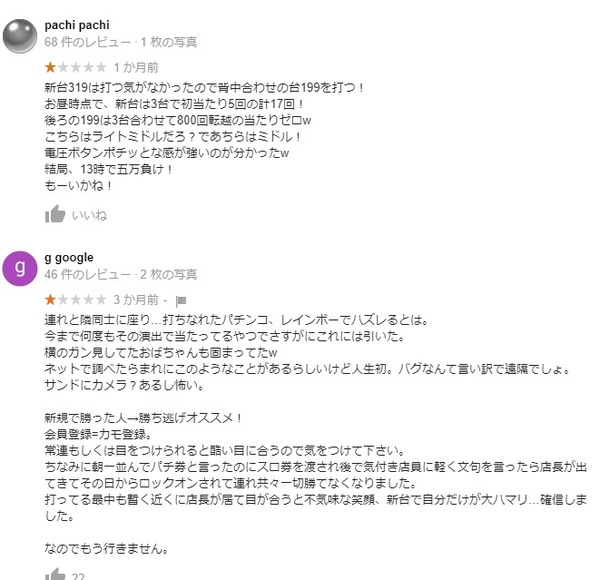Click the '1 か月前' timestamp

(x=136, y=67)
